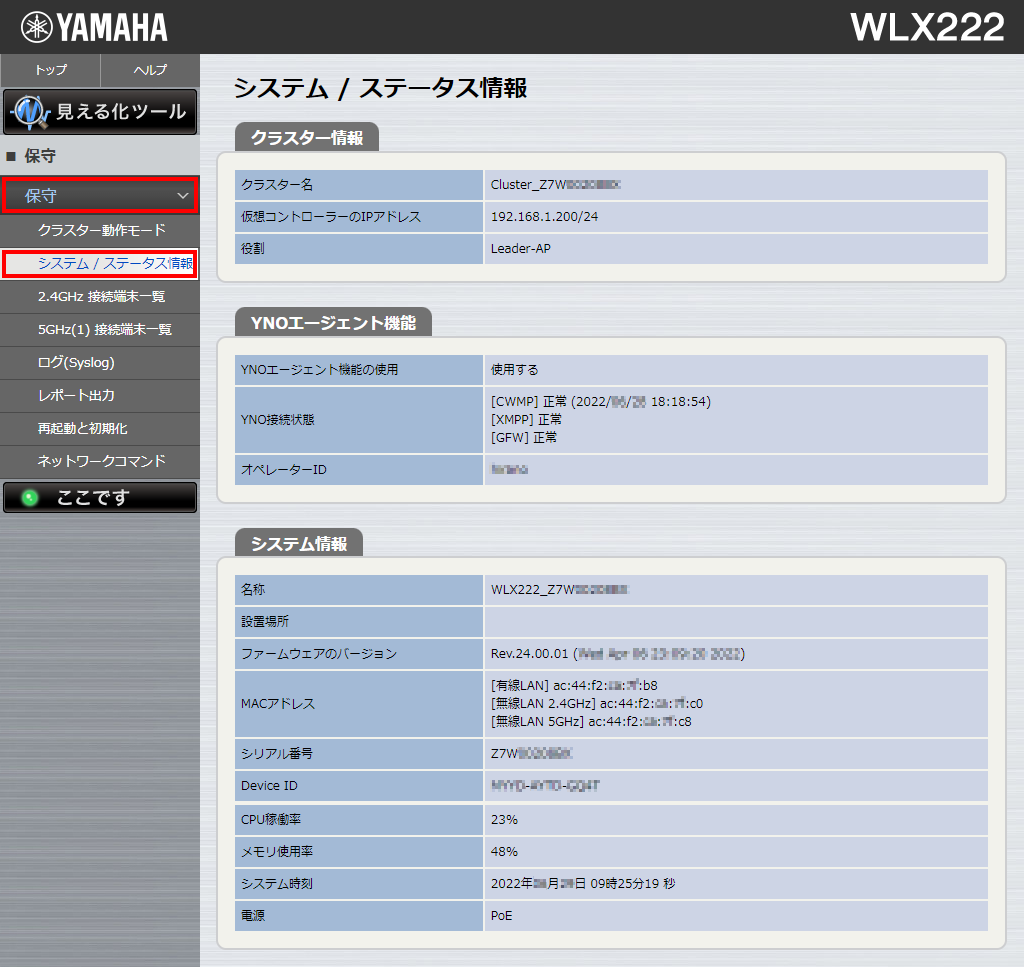
Task: Open the レポート出力 menu item
Action: (76, 396)
